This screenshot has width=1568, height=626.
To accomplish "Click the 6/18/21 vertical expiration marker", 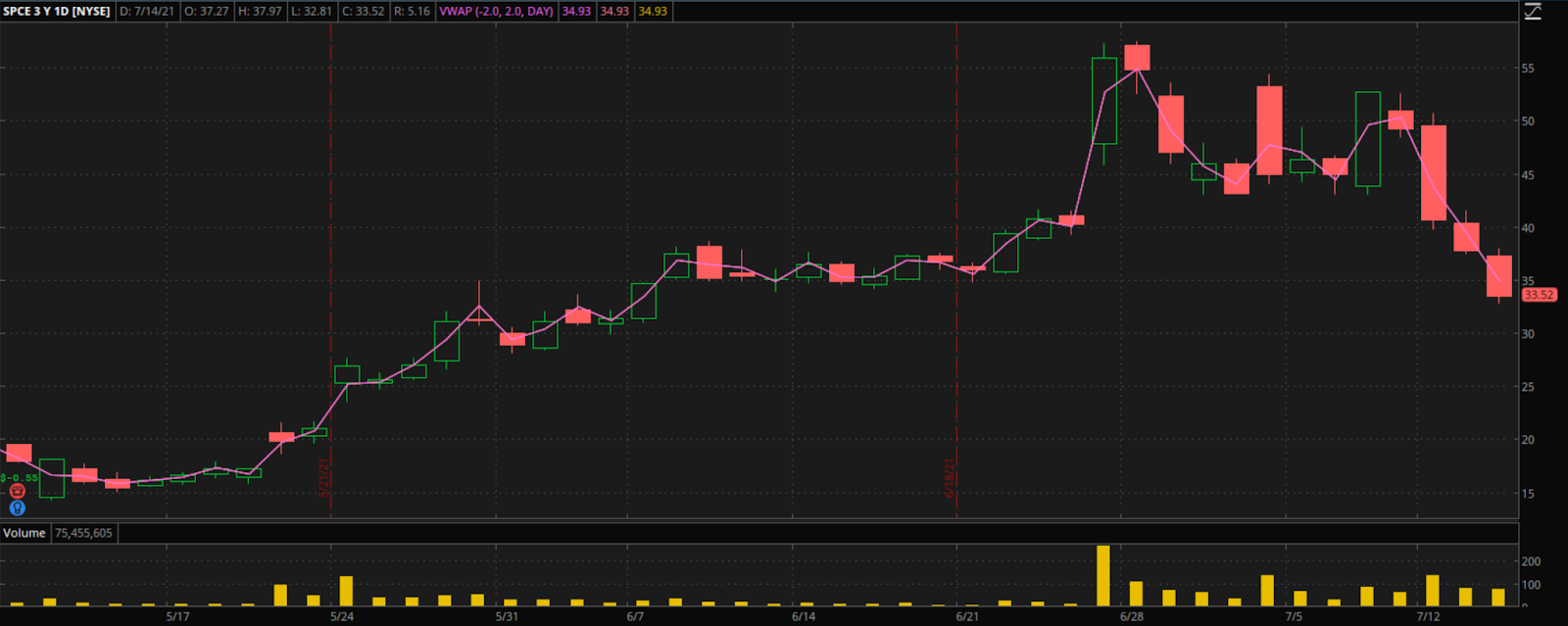I will tap(950, 478).
